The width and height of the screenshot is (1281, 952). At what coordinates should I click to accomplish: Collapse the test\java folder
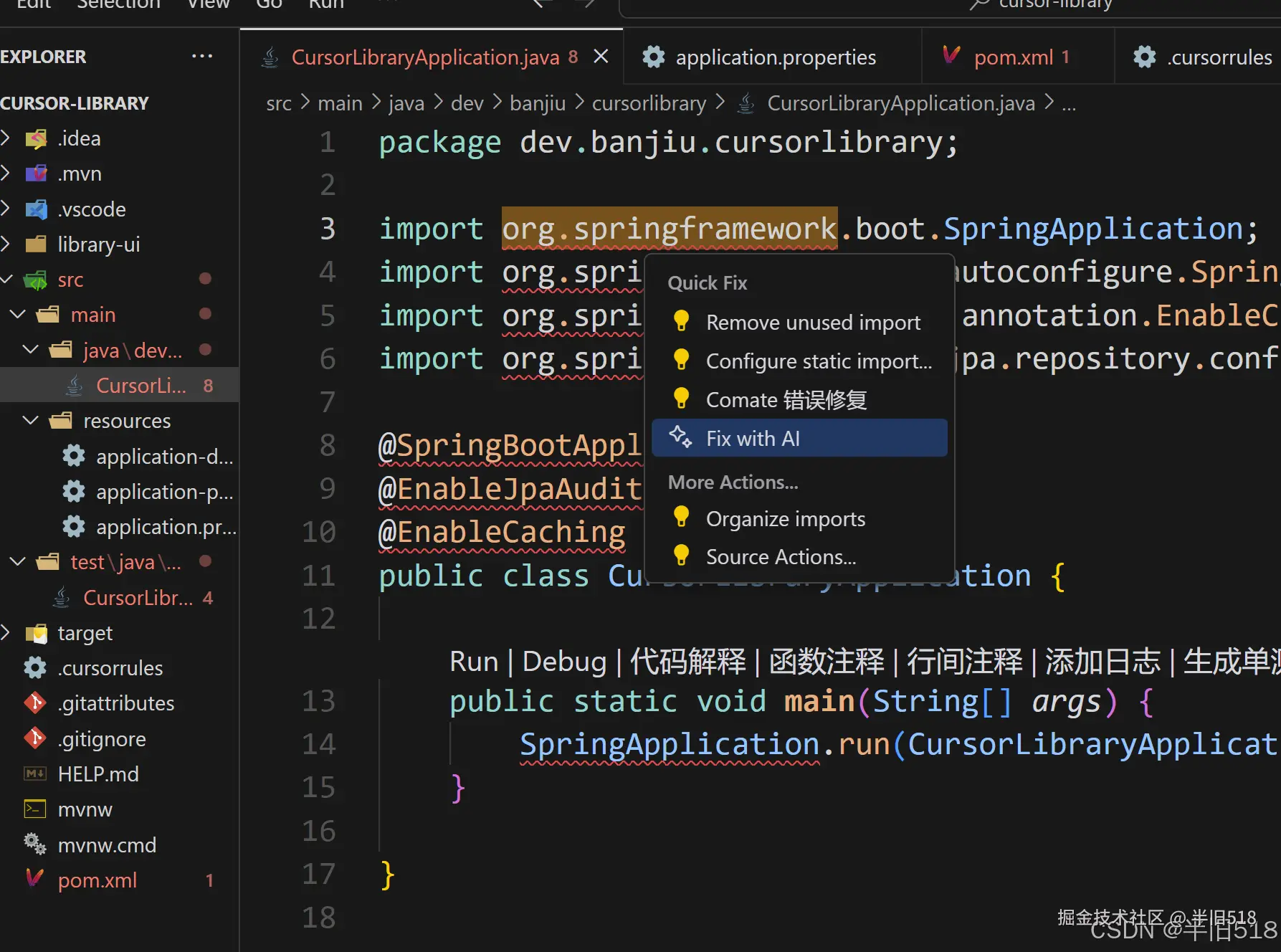click(x=18, y=561)
